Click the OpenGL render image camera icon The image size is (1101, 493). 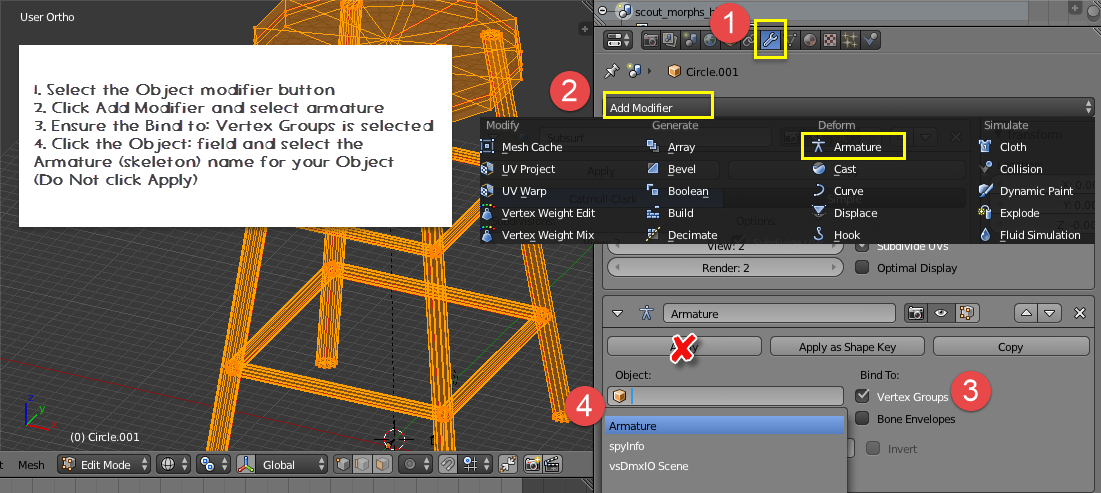pyautogui.click(x=533, y=464)
